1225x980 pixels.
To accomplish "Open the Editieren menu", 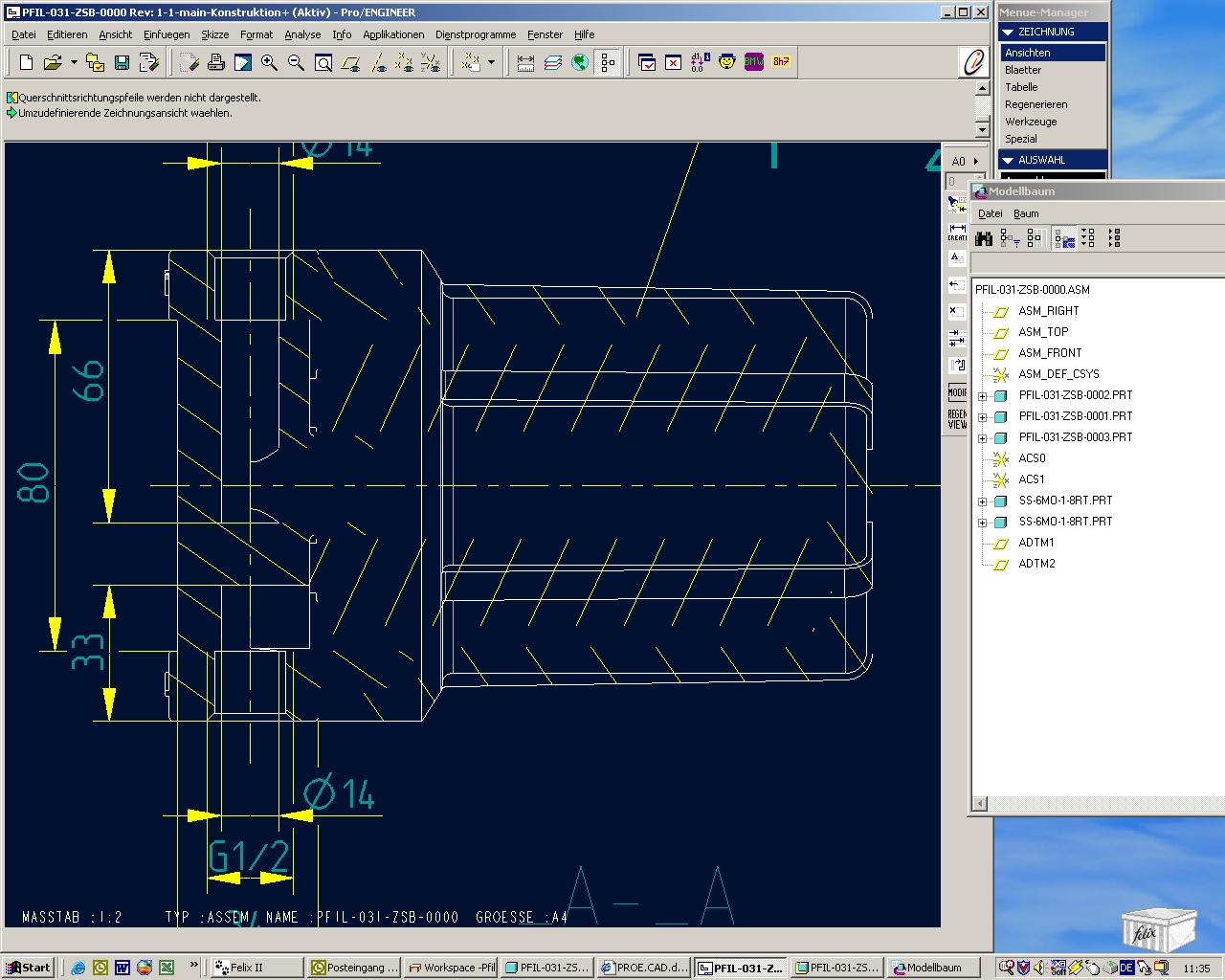I will (x=67, y=34).
